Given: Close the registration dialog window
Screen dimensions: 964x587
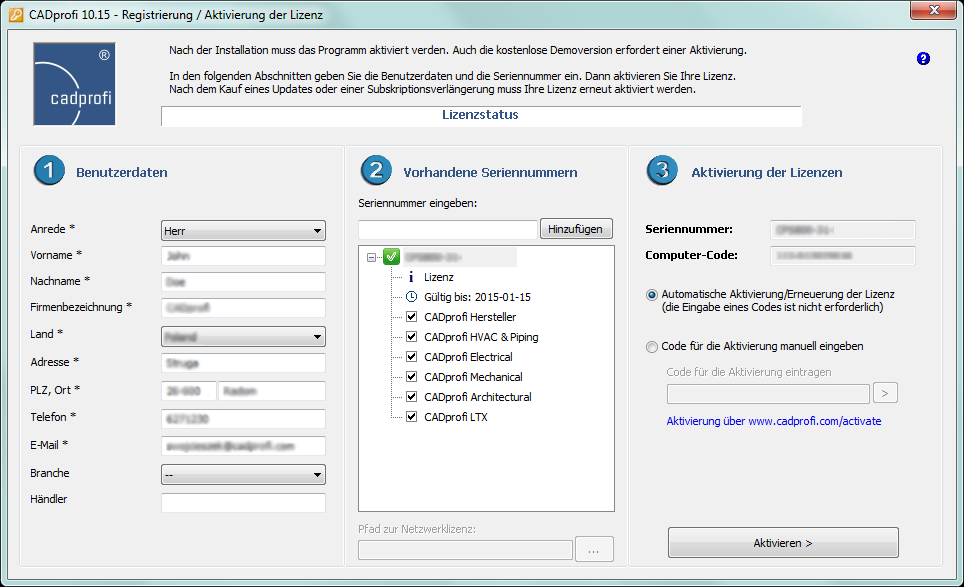Looking at the screenshot, I should (933, 10).
